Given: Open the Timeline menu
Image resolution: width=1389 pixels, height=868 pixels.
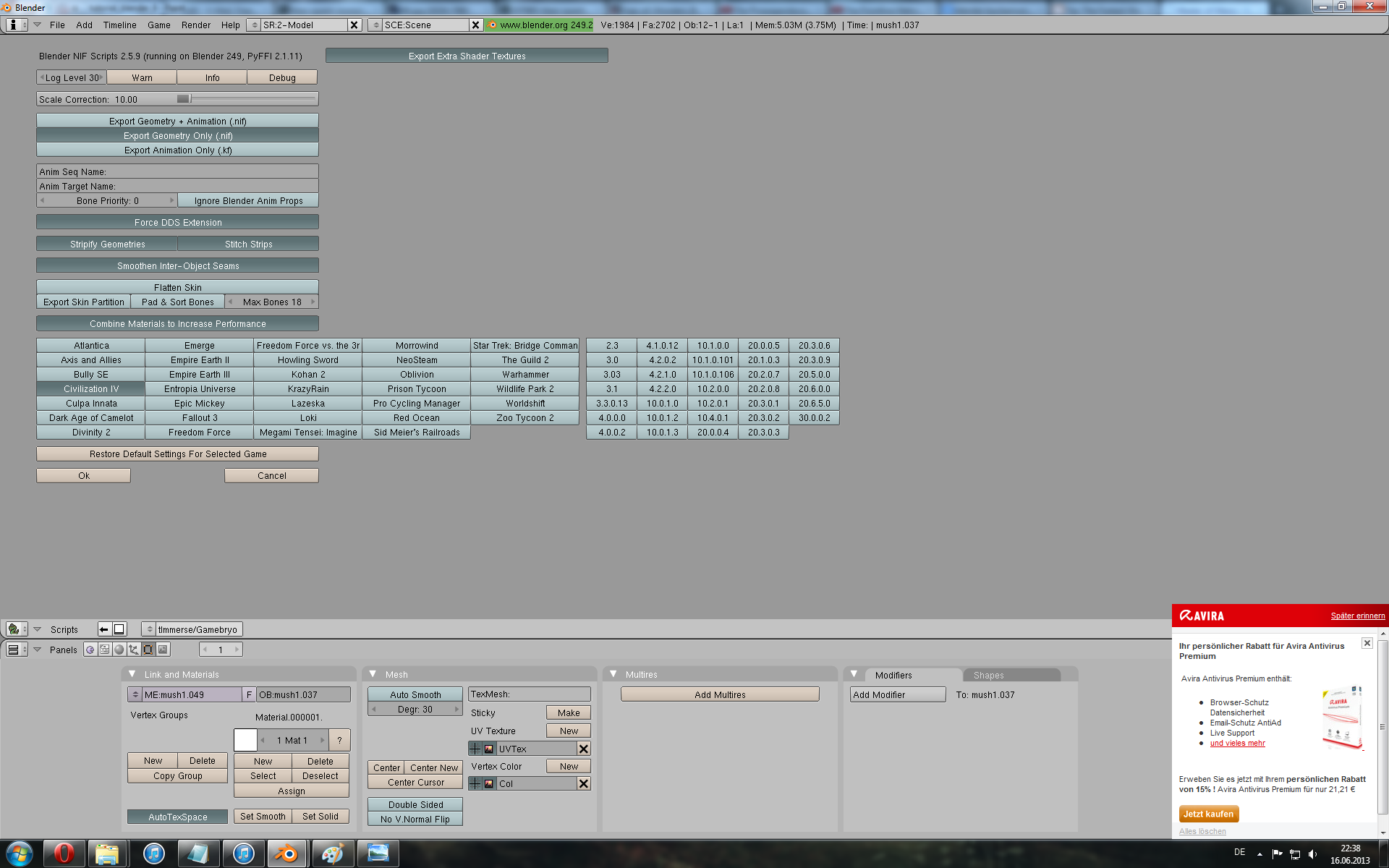Looking at the screenshot, I should pos(119,25).
